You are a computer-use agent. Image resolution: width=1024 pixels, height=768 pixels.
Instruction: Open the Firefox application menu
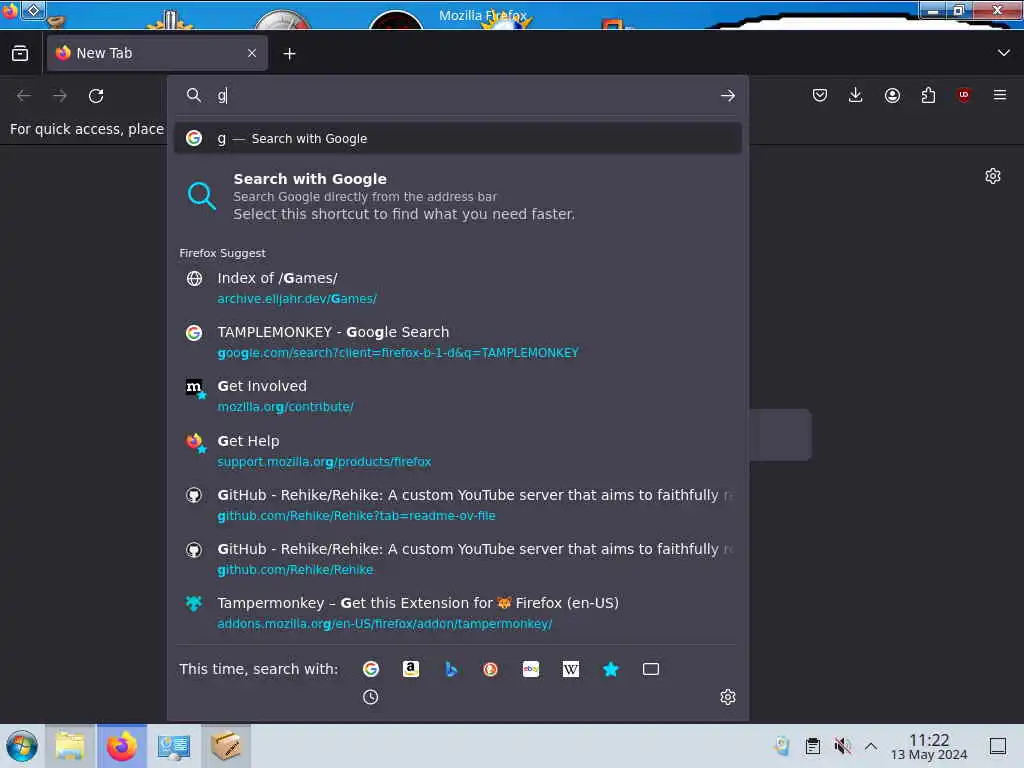click(x=1000, y=95)
